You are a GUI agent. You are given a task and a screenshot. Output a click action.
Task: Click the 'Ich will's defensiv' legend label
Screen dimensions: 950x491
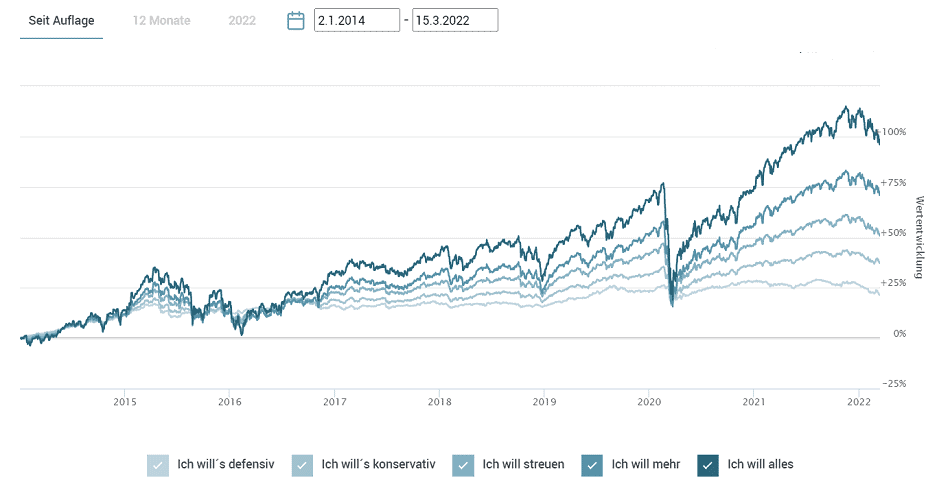pos(225,464)
